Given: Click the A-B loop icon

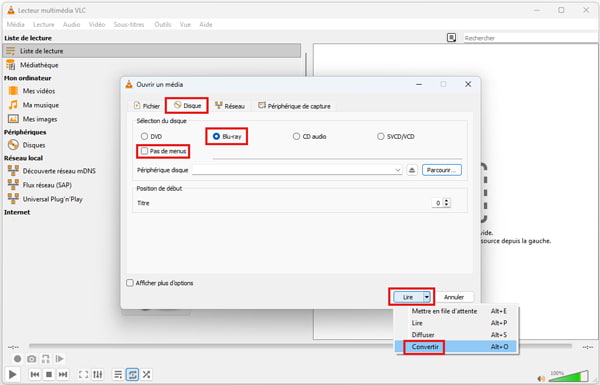Looking at the screenshot, I should tap(46, 359).
